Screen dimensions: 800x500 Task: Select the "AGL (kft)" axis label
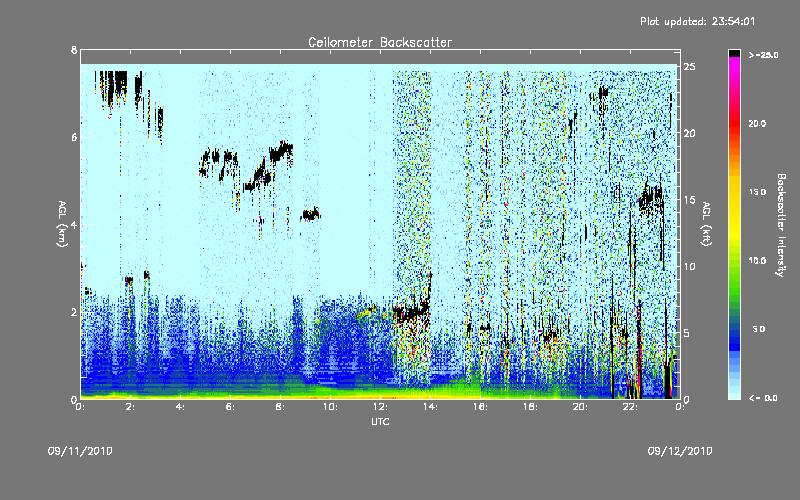click(706, 224)
